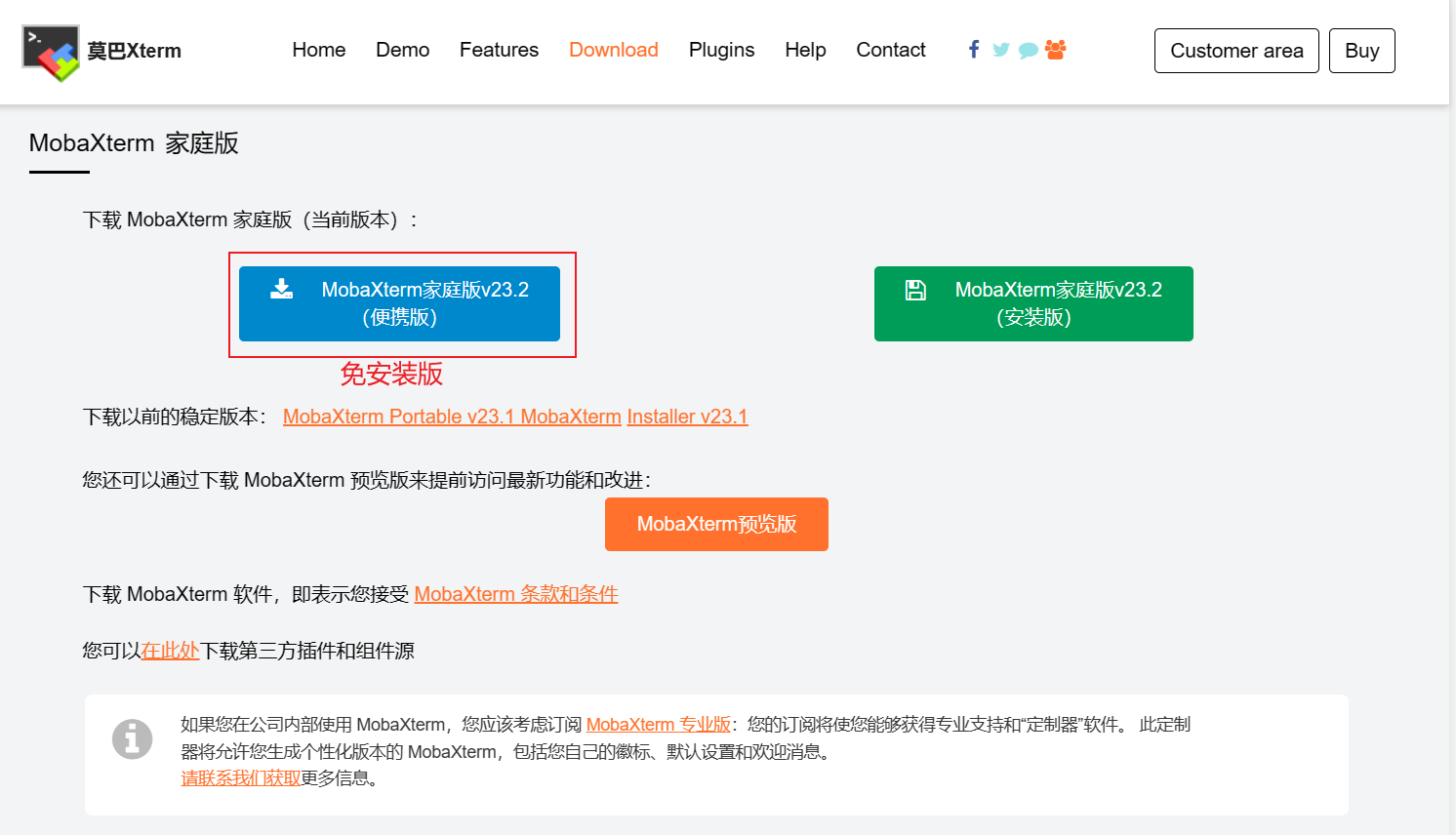Click the chat bubble icon
1456x835 pixels.
point(1029,51)
